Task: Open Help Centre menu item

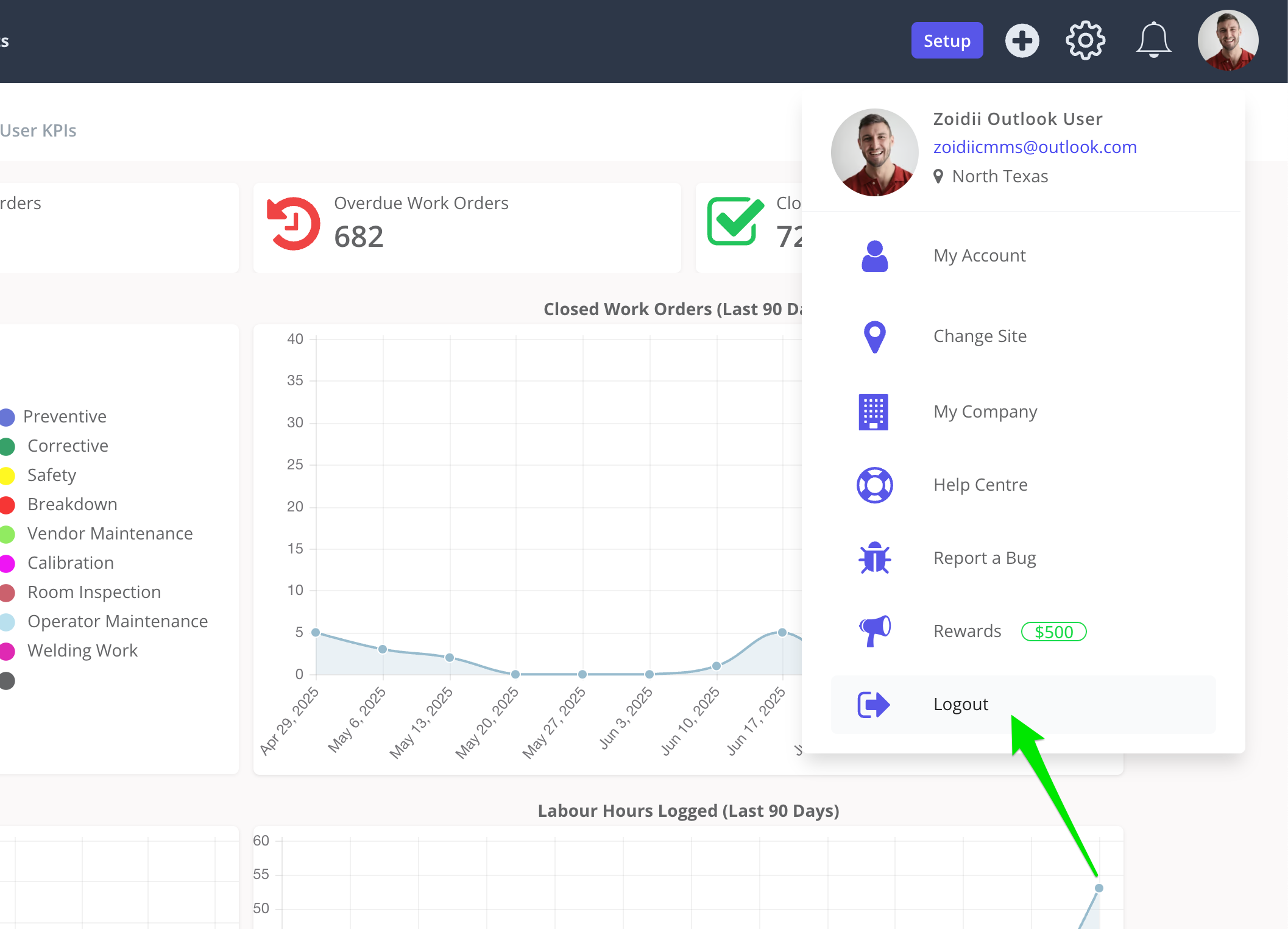Action: 1024,485
